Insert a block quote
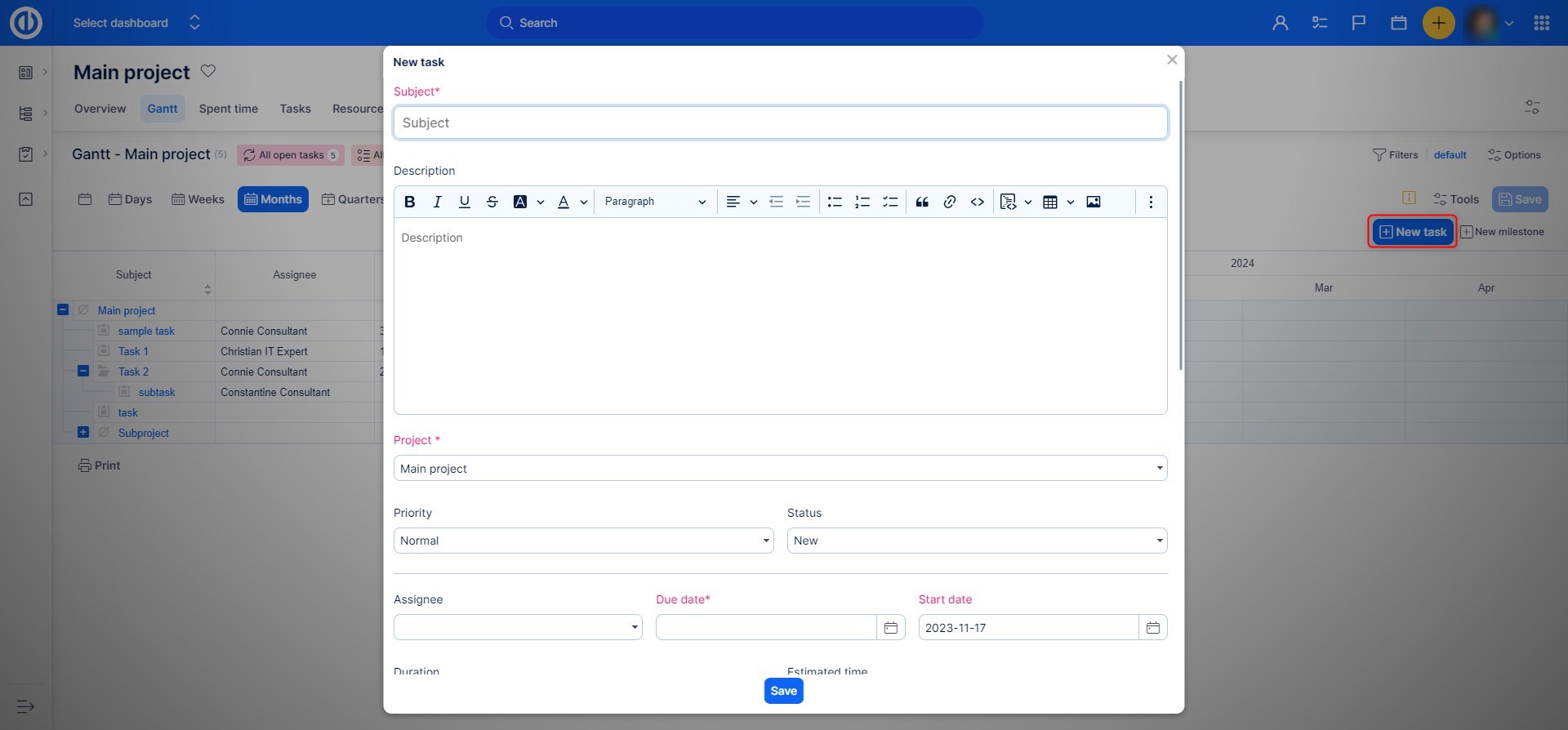Image resolution: width=1568 pixels, height=730 pixels. (x=922, y=202)
